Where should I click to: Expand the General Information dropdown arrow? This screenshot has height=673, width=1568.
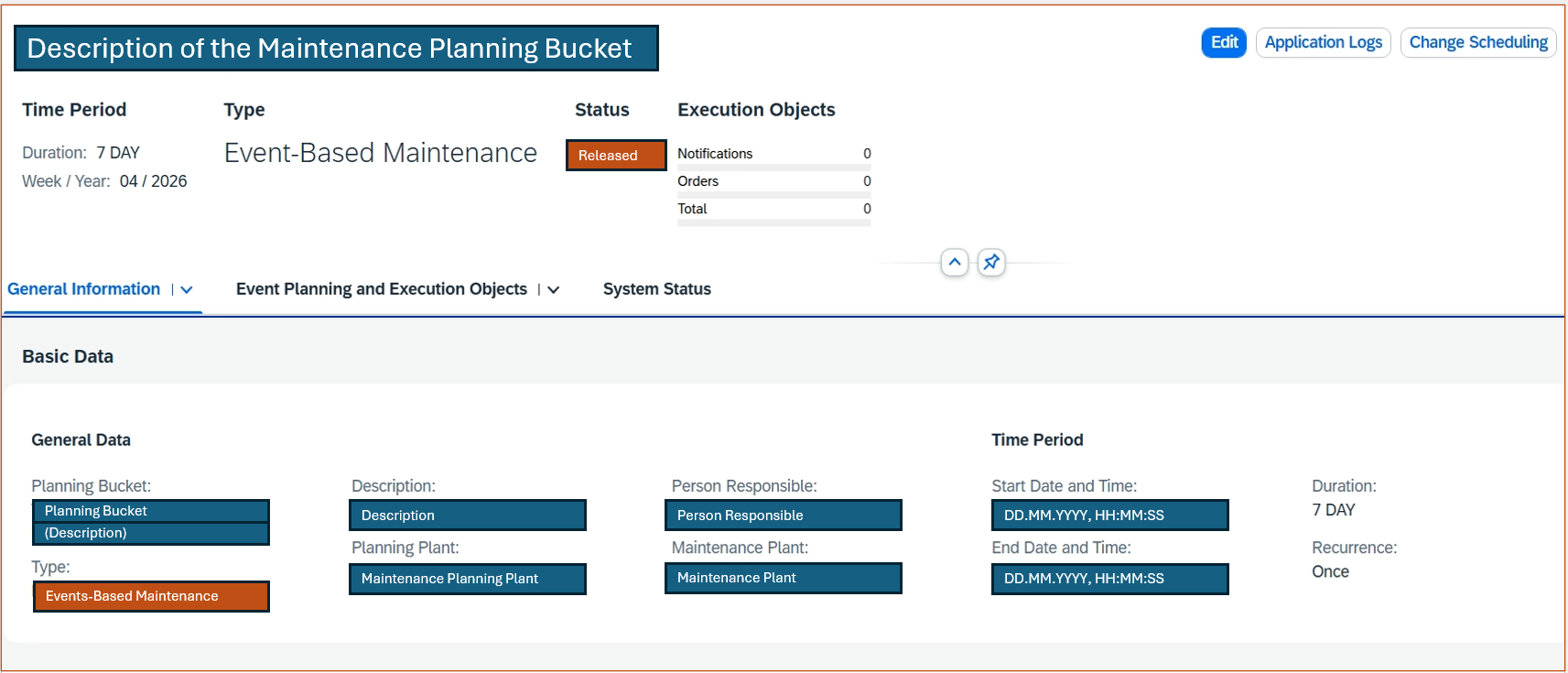(x=187, y=290)
